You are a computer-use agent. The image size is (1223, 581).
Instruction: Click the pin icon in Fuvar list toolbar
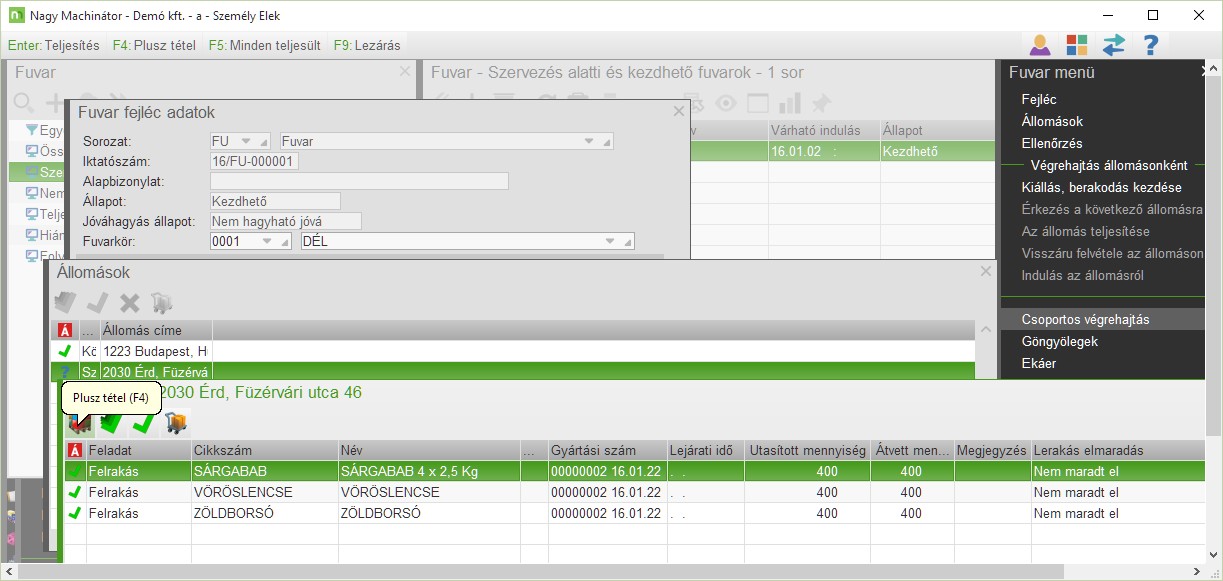pos(820,103)
